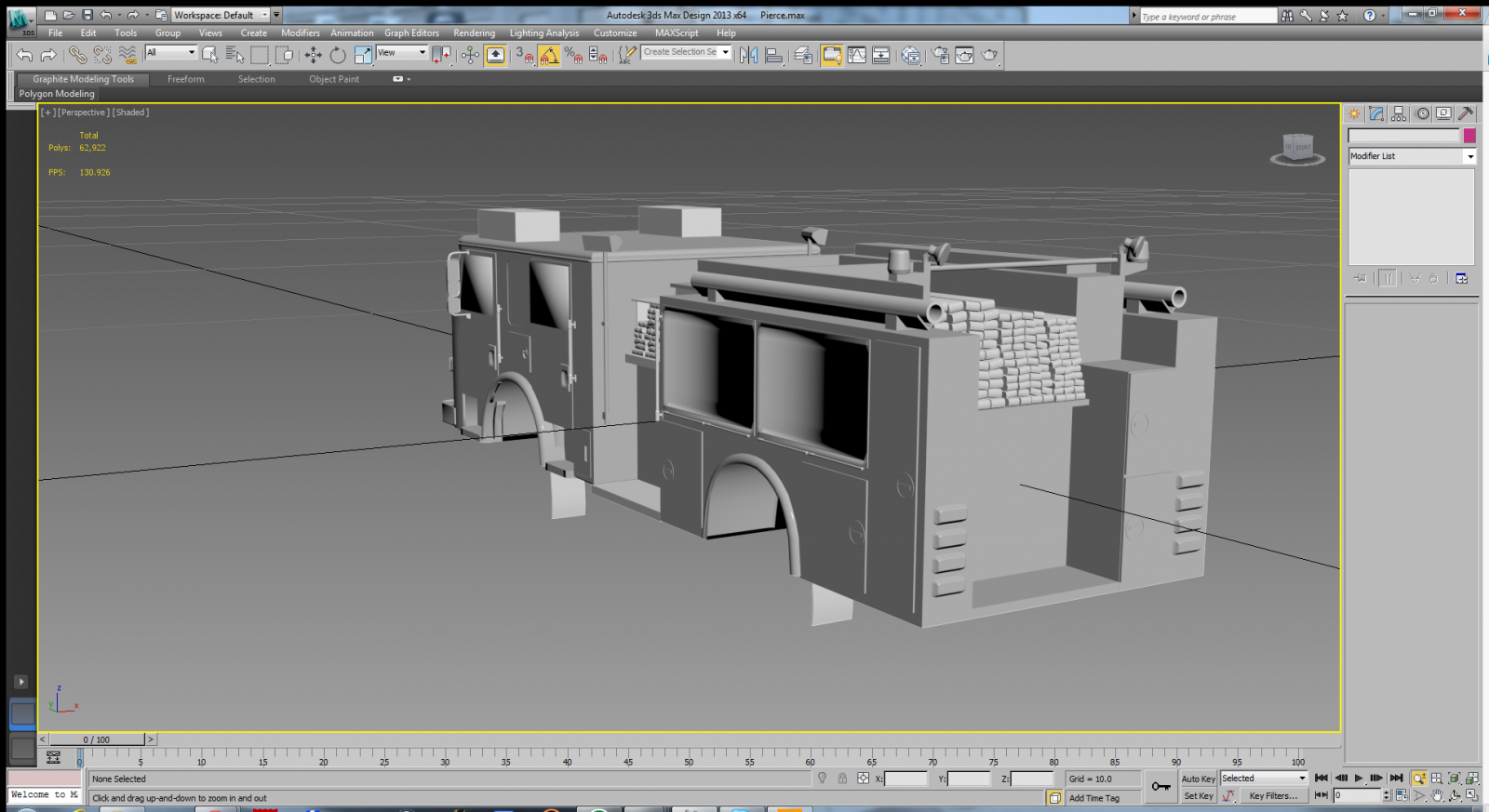Open the View reference coordinate dropdown

401,53
